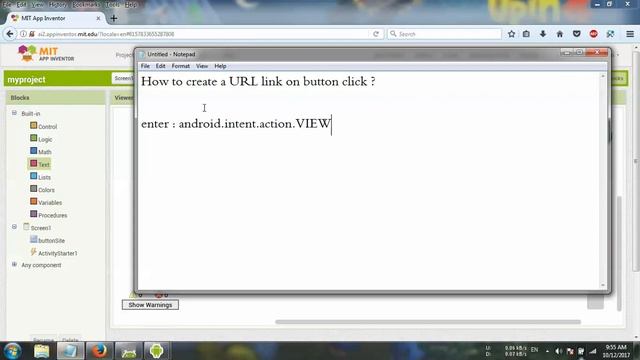
Task: Click the network signal tray icon
Action: 593,351
